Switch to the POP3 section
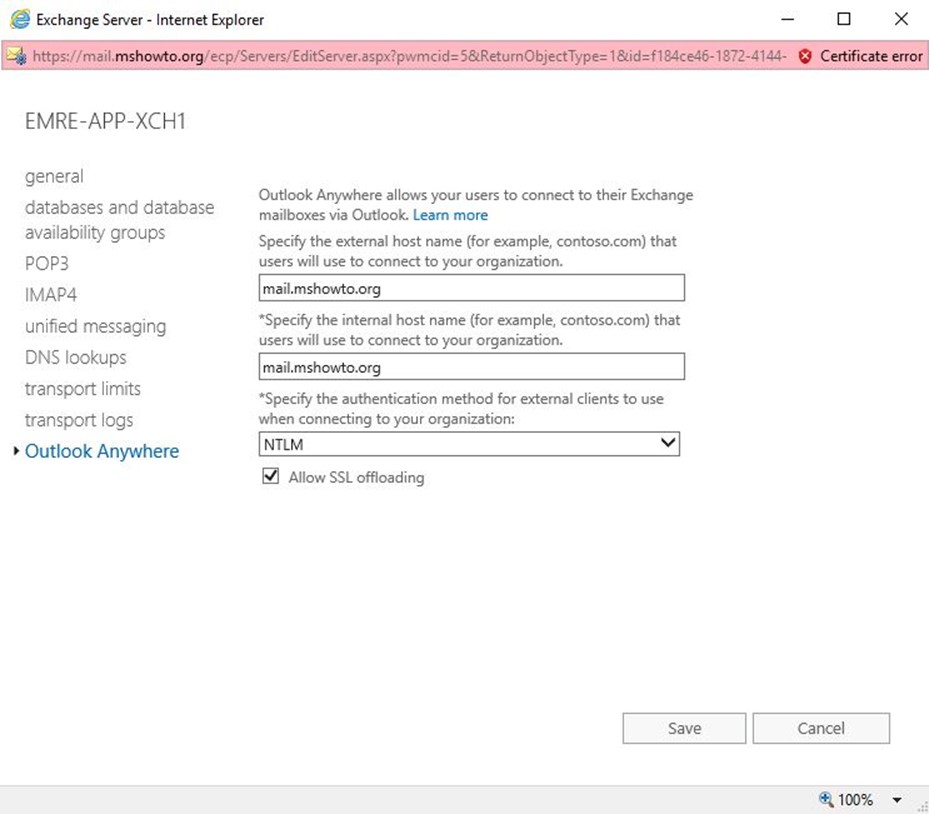The image size is (929, 814). (x=47, y=263)
